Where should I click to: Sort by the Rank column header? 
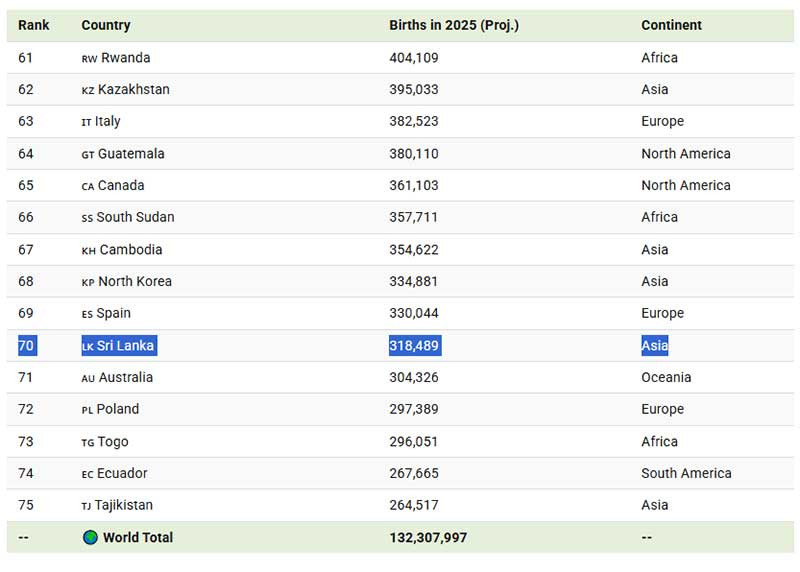(x=33, y=25)
